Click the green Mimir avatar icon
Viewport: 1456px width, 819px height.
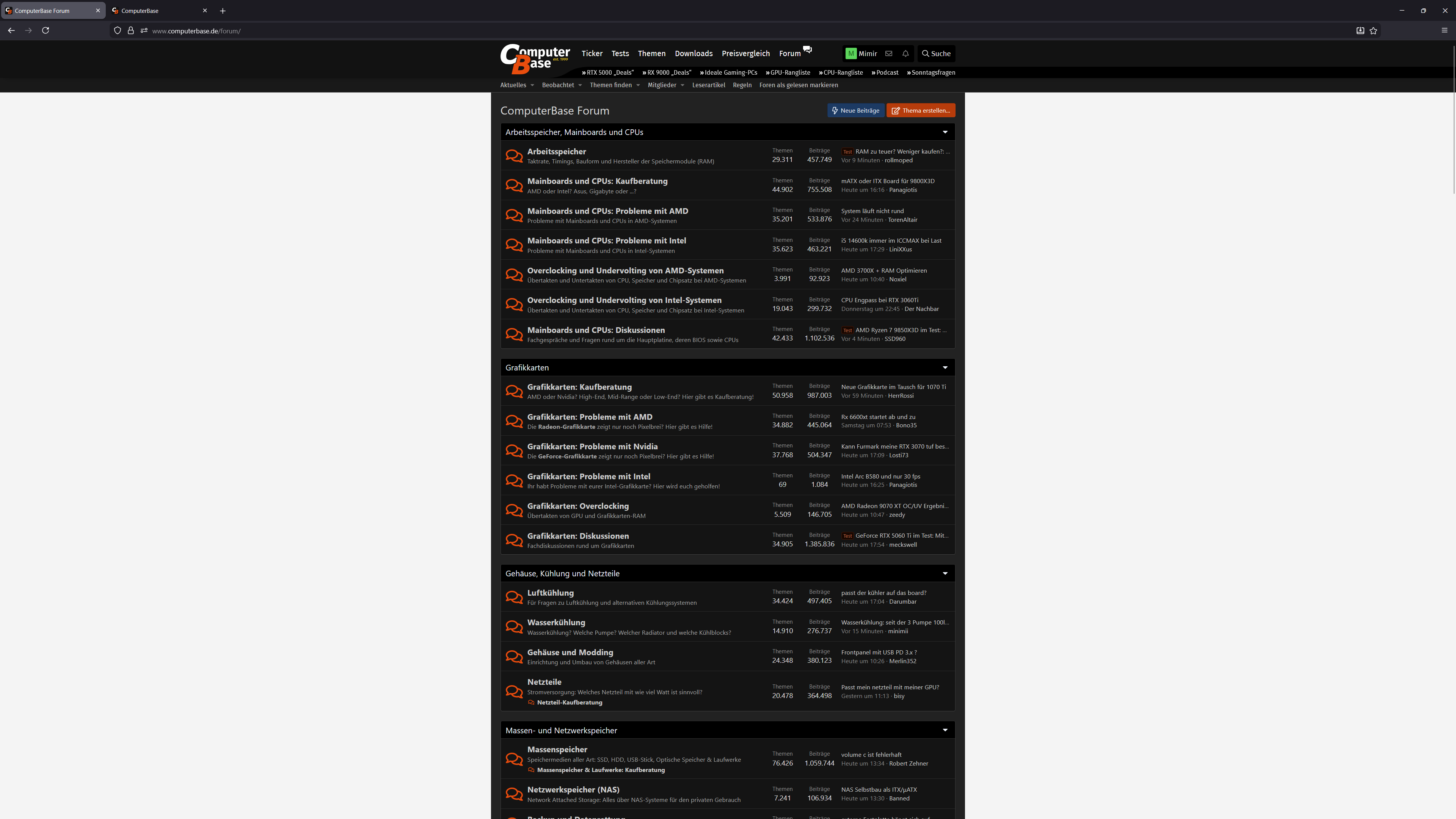coord(850,53)
